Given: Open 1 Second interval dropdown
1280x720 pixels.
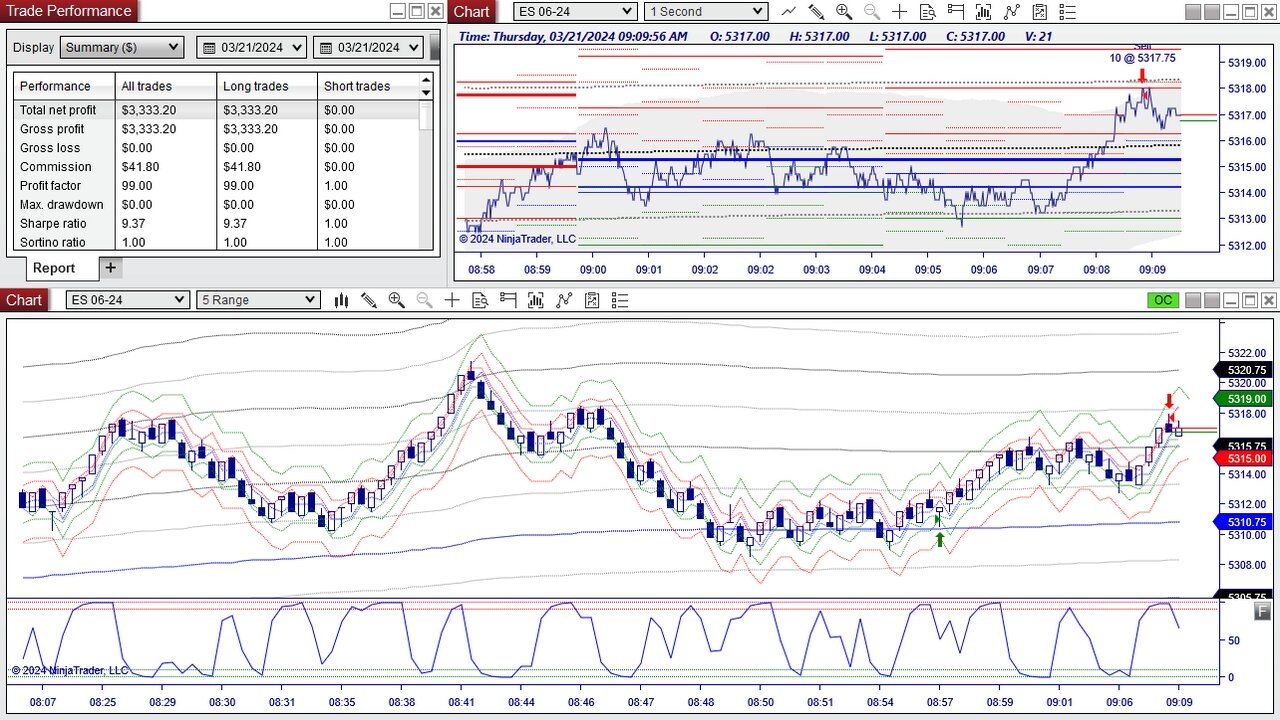Looking at the screenshot, I should (706, 11).
